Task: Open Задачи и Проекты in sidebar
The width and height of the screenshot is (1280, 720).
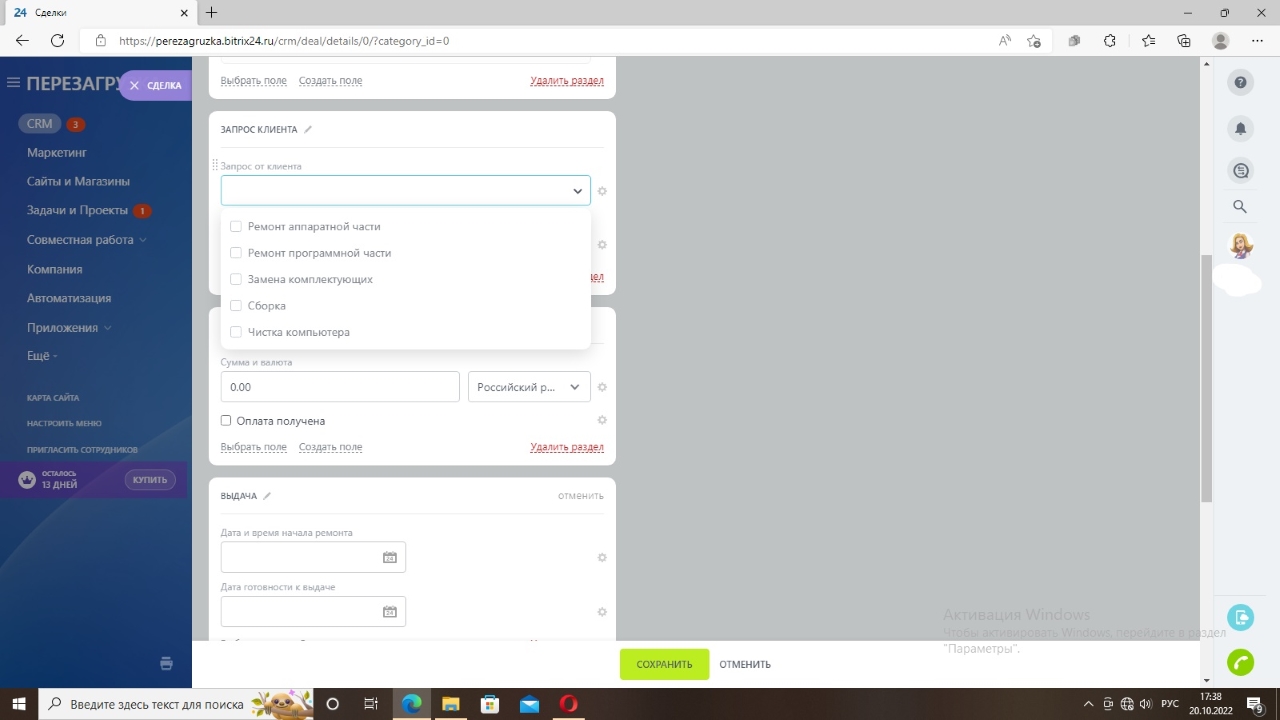Action: [77, 211]
